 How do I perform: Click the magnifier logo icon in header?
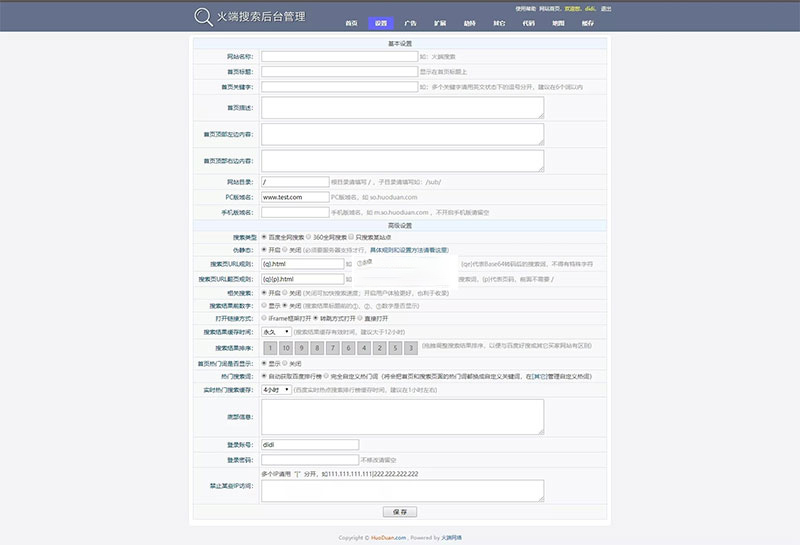tap(203, 16)
